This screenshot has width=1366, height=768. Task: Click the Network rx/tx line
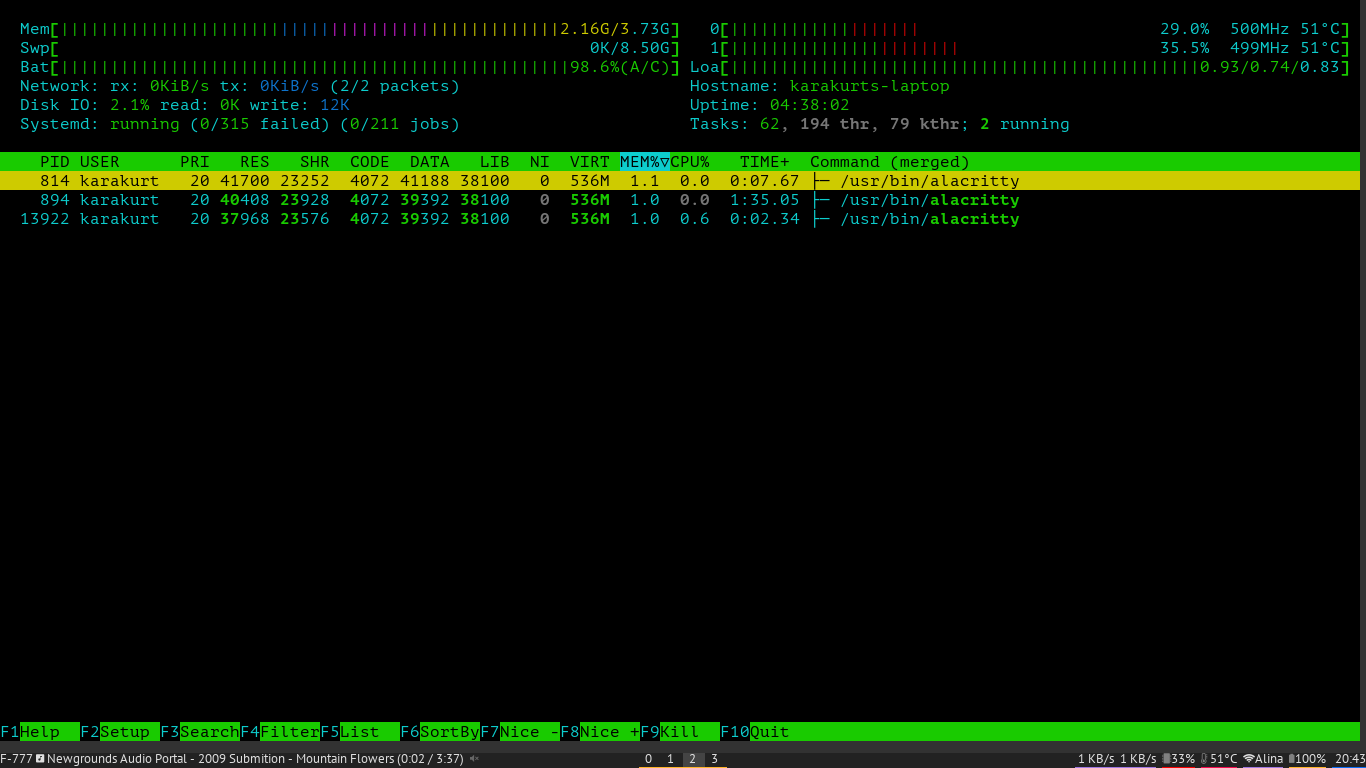[x=240, y=86]
